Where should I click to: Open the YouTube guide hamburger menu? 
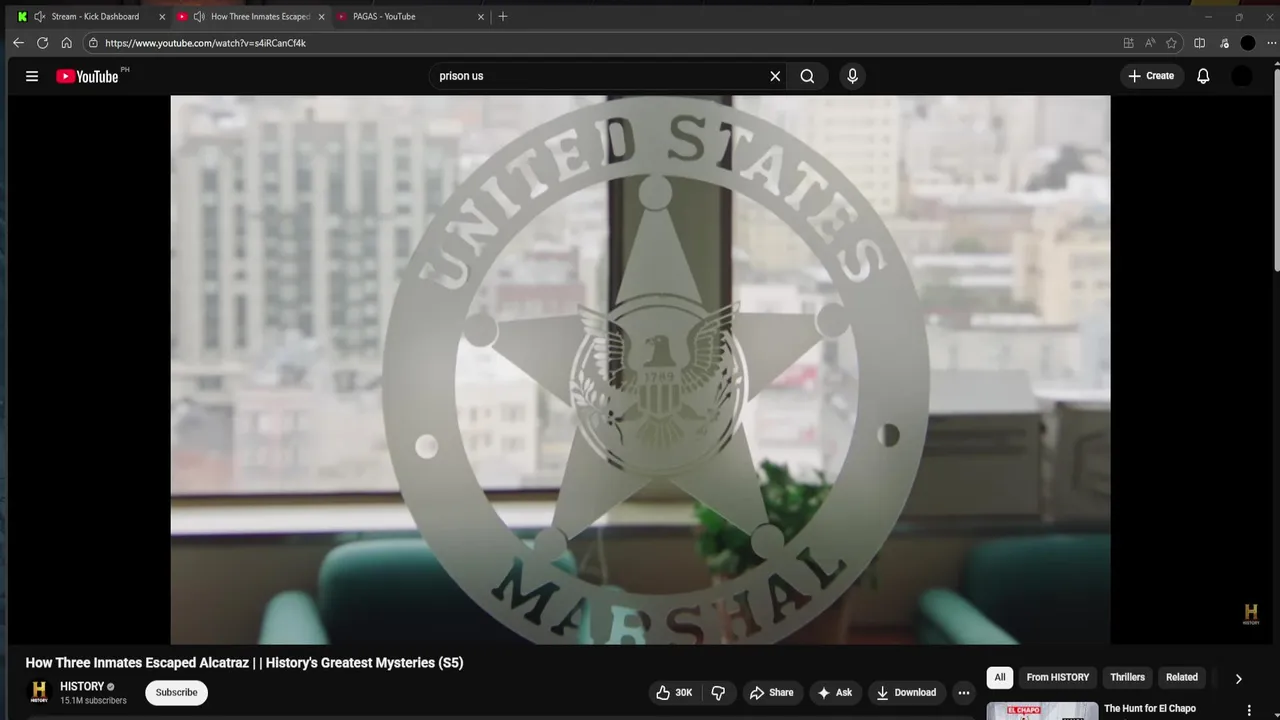pyautogui.click(x=32, y=76)
